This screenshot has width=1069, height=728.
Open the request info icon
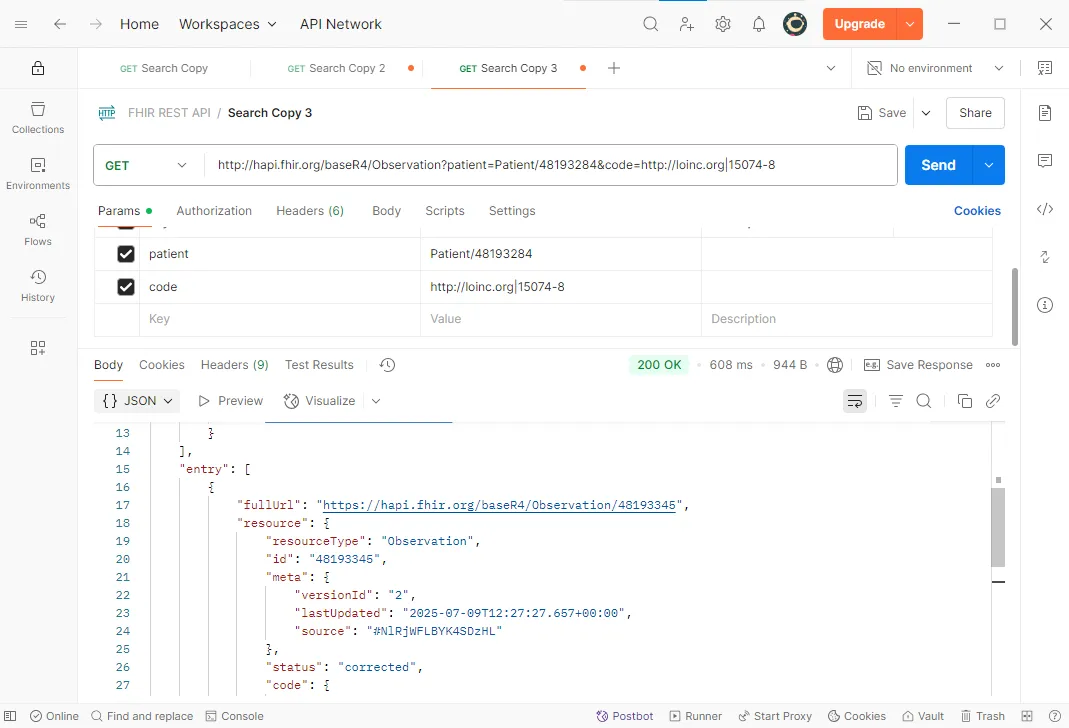click(x=1045, y=305)
